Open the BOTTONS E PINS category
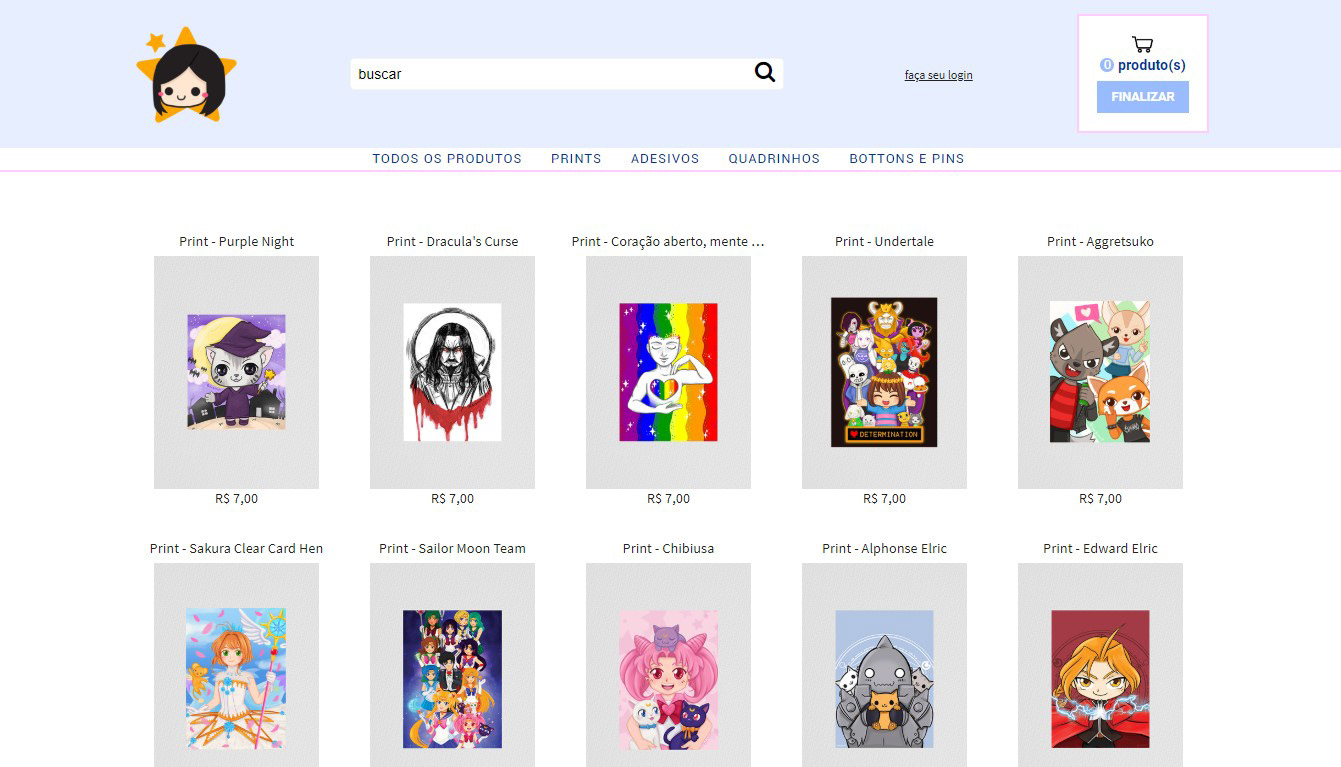This screenshot has width=1341, height=767. pos(907,158)
